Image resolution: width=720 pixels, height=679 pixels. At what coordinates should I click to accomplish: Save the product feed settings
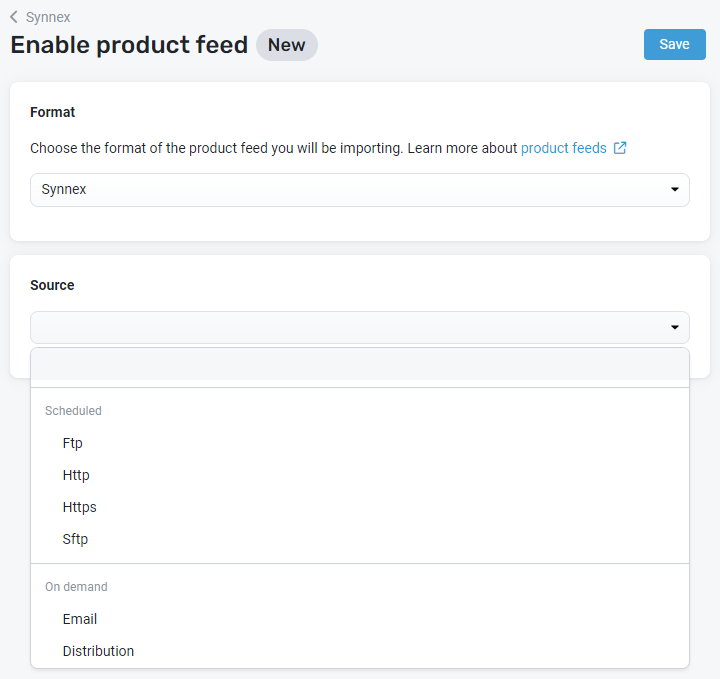(674, 44)
